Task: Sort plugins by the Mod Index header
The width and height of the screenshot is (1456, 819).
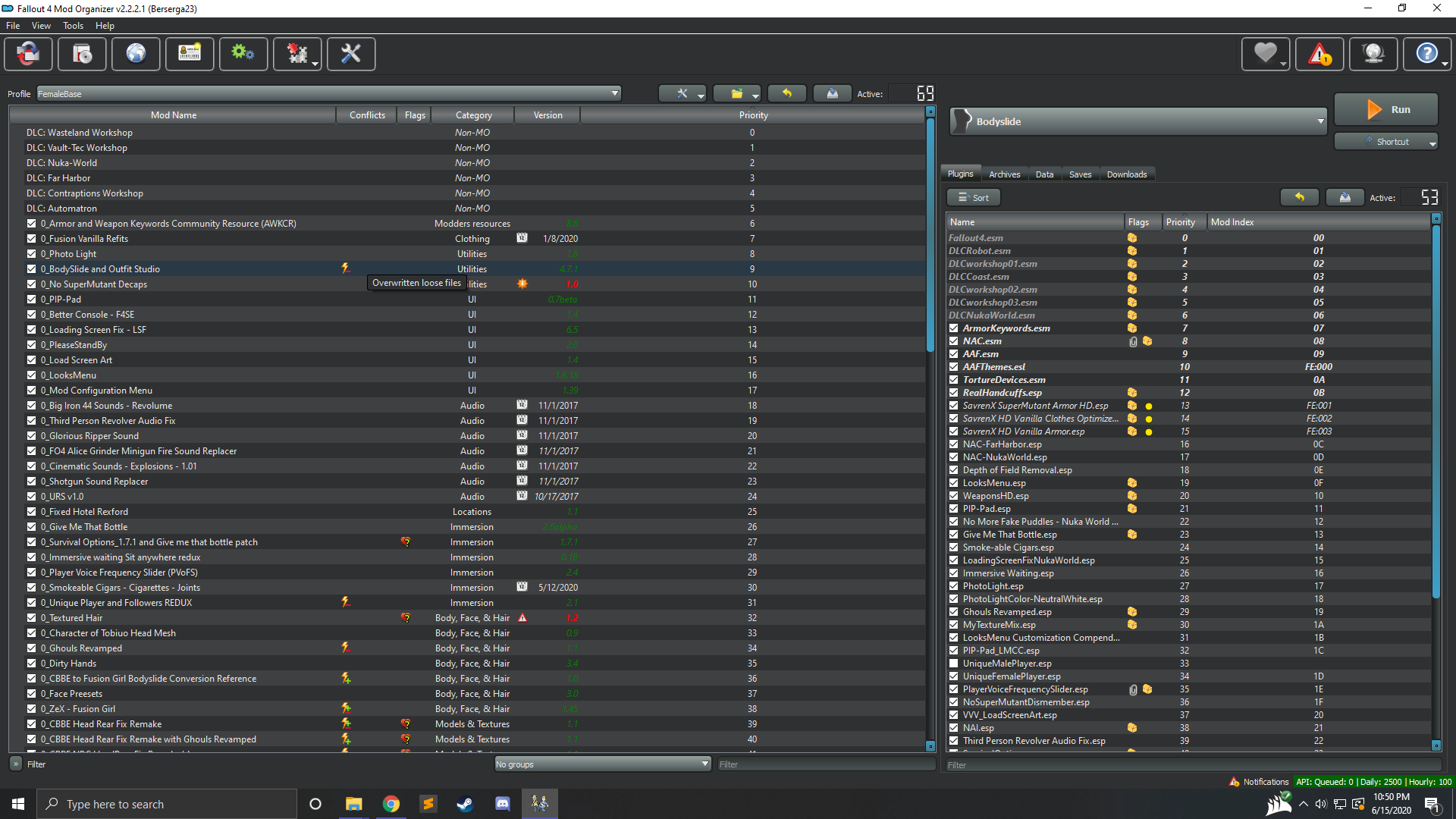Action: click(x=1318, y=222)
